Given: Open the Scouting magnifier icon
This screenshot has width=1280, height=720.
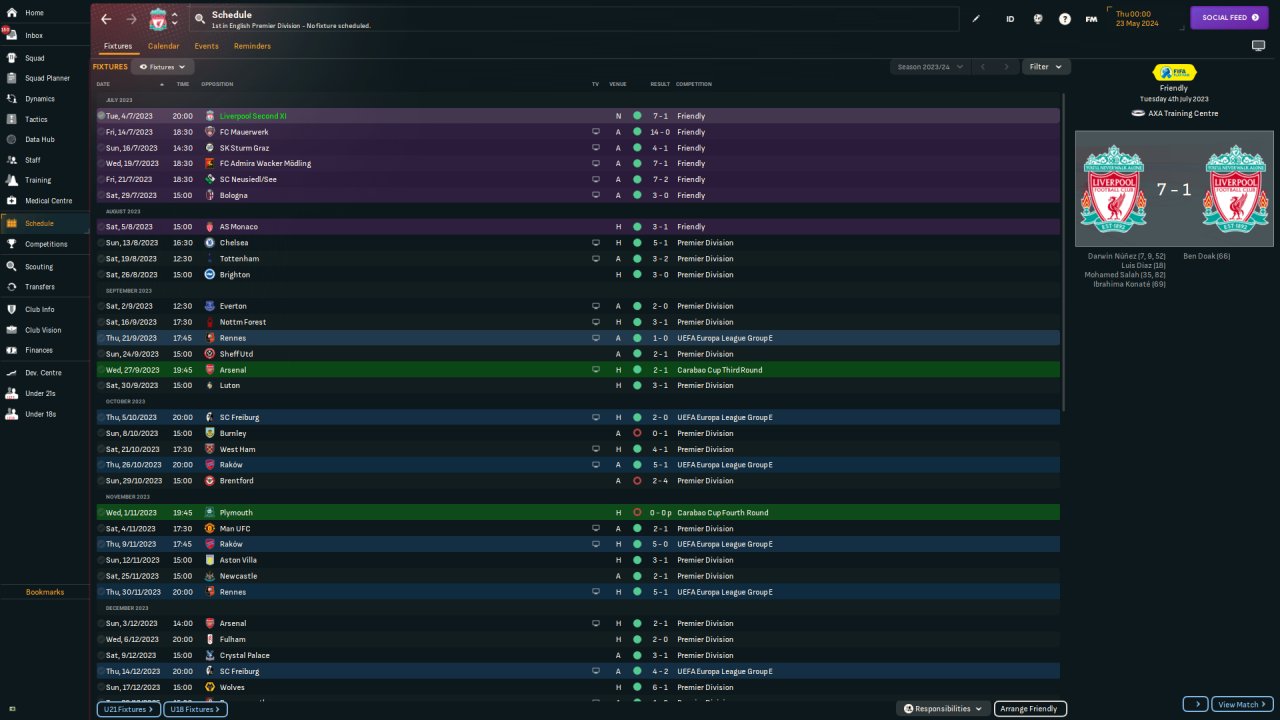Looking at the screenshot, I should 12,267.
